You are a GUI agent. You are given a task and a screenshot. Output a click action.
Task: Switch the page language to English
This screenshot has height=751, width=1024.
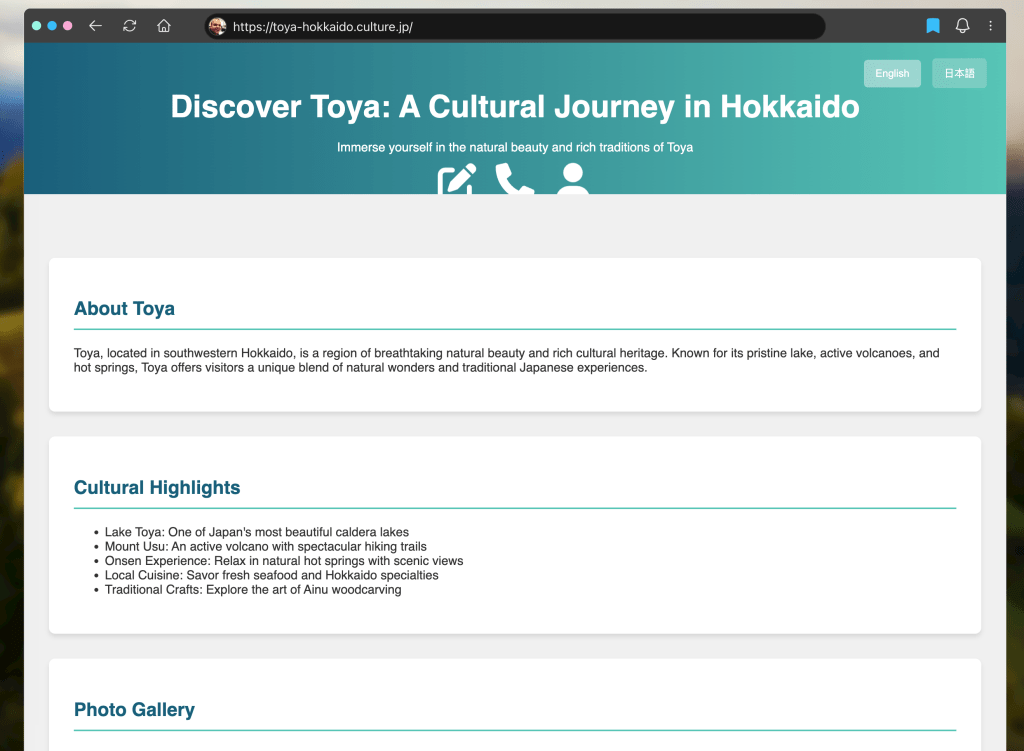(892, 73)
